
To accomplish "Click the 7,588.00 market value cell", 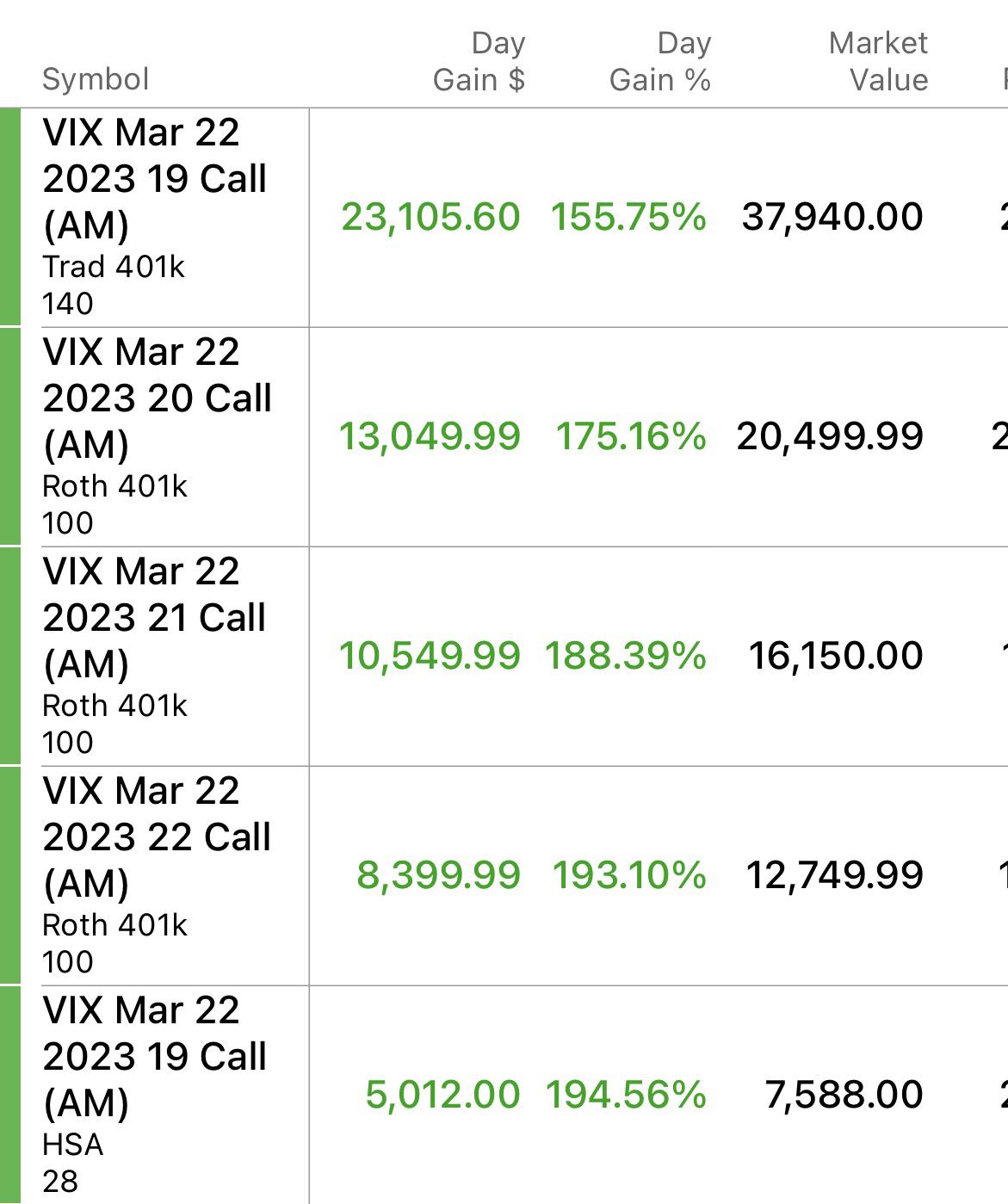I will pyautogui.click(x=844, y=1095).
